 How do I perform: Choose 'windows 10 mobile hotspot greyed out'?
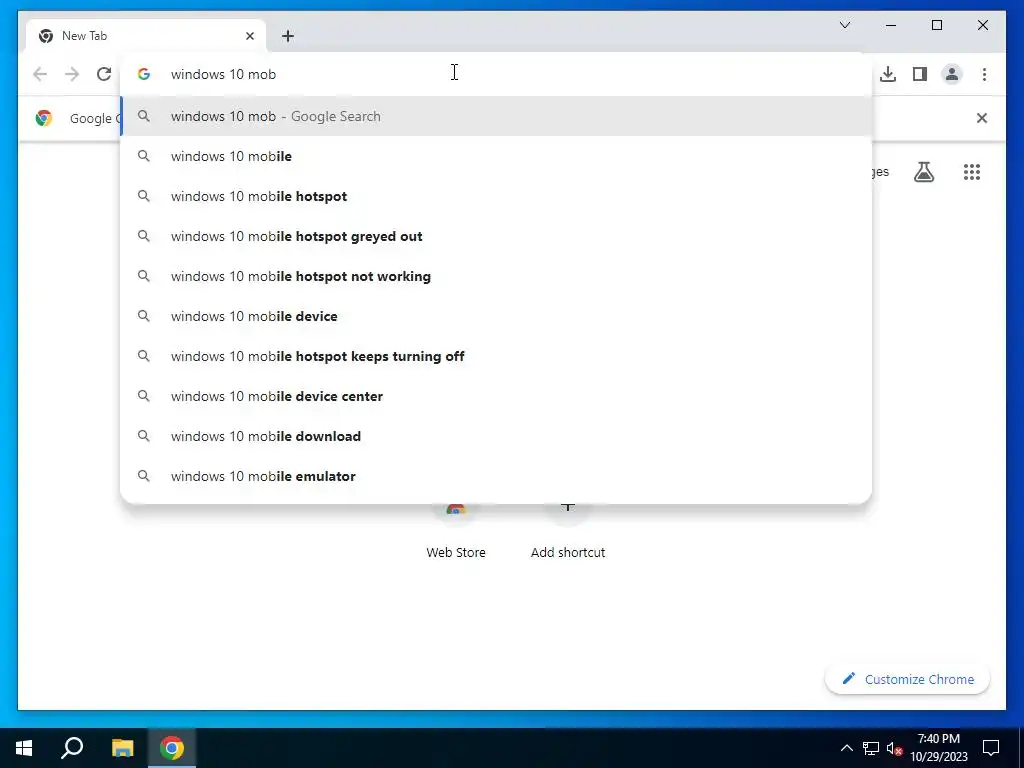(x=496, y=236)
